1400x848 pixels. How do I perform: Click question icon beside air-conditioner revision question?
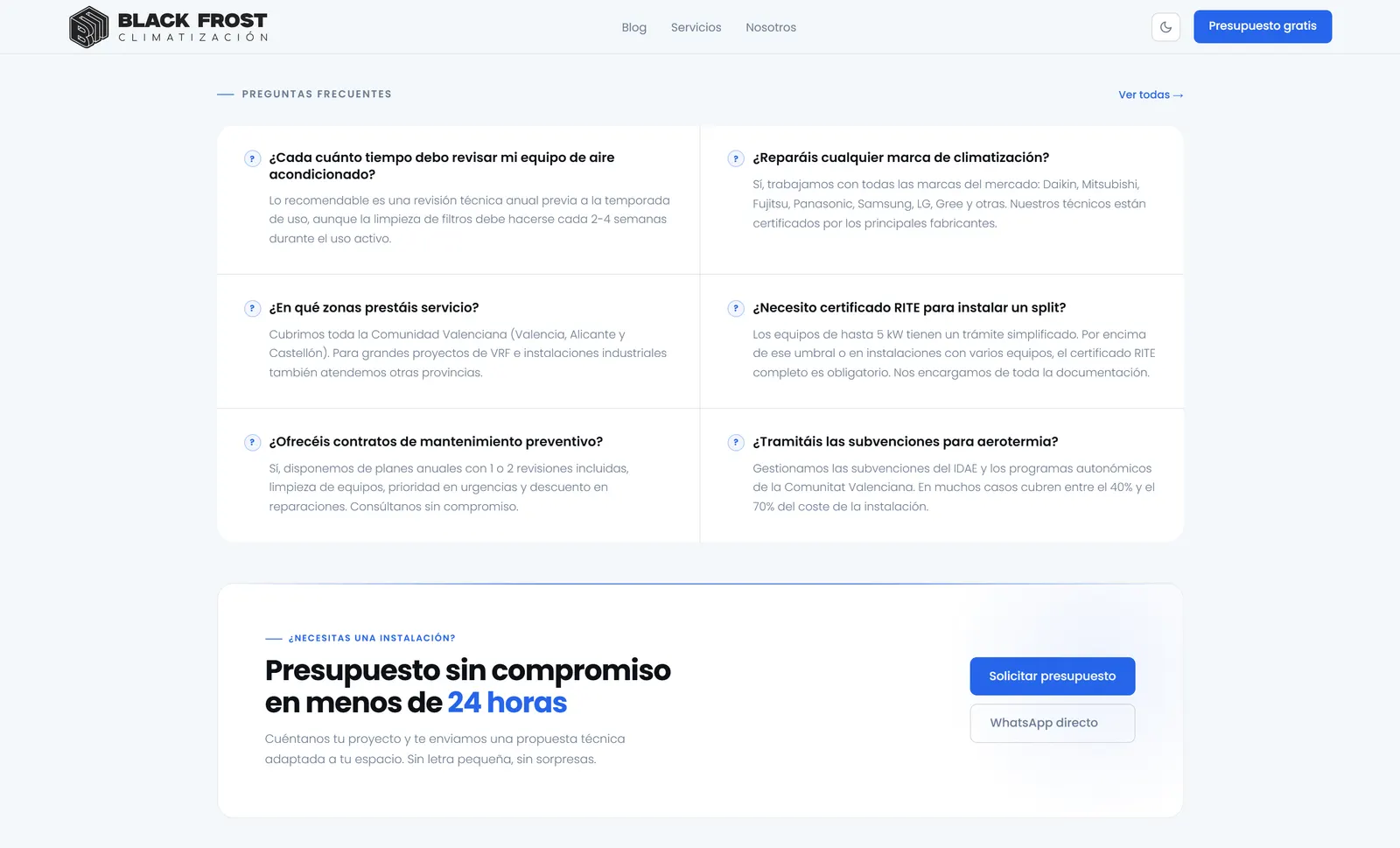point(252,158)
